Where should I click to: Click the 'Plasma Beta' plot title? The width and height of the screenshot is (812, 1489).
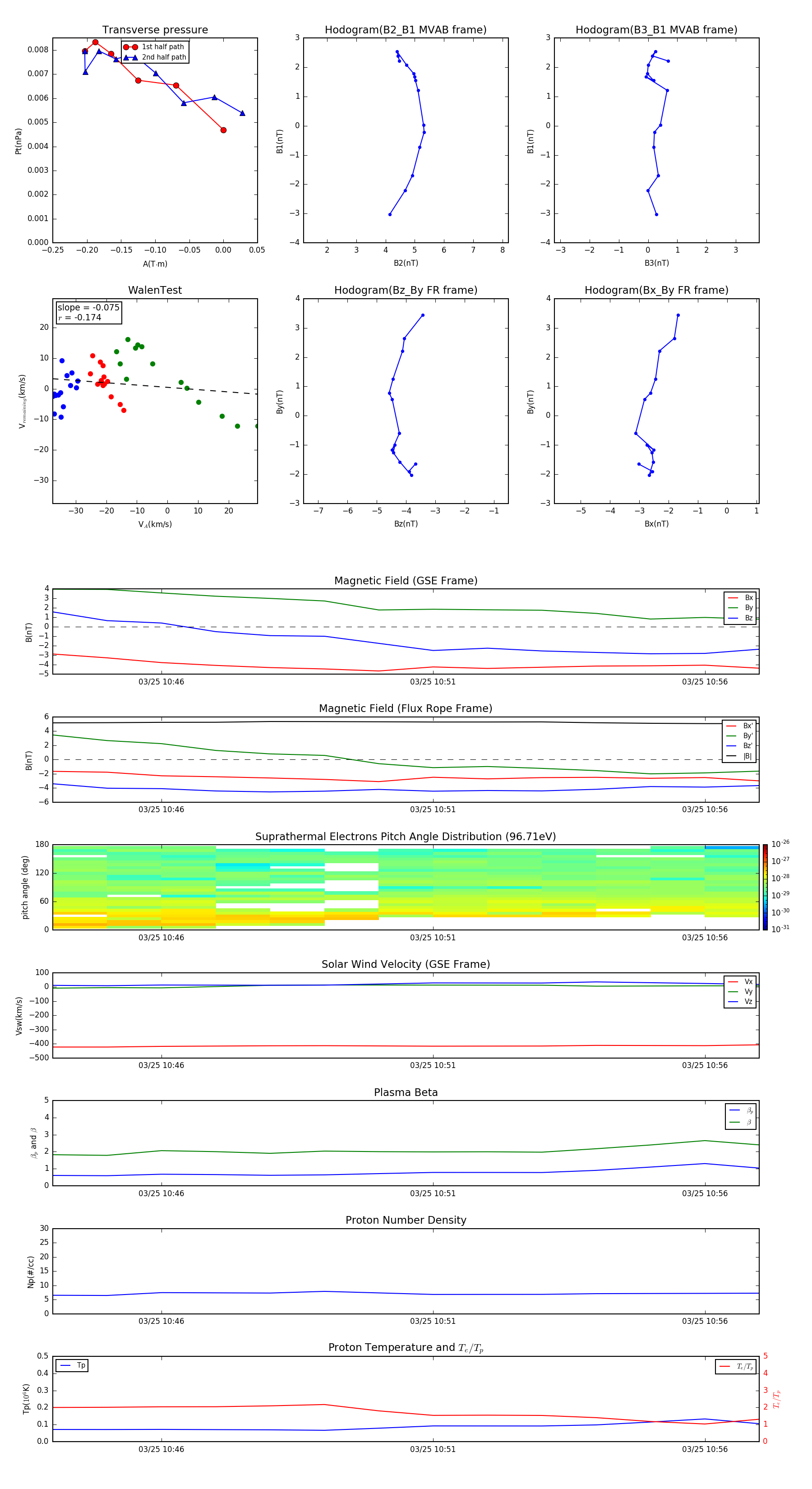click(406, 1092)
